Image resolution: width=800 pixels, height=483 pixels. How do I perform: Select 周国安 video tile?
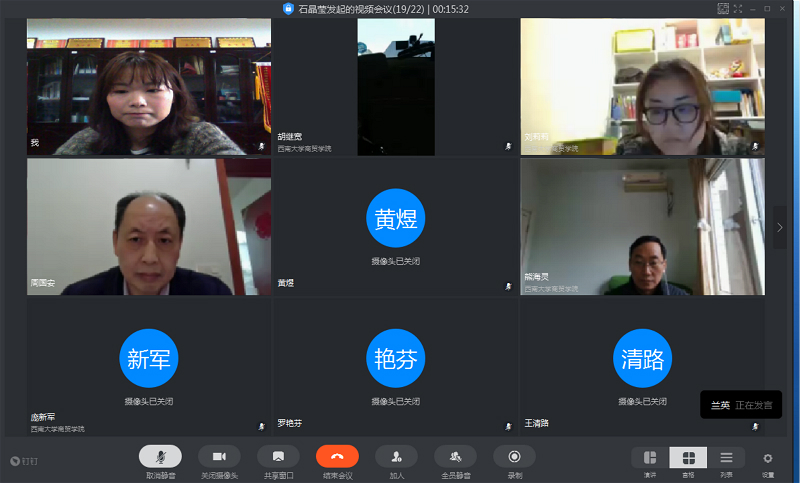[x=149, y=227]
